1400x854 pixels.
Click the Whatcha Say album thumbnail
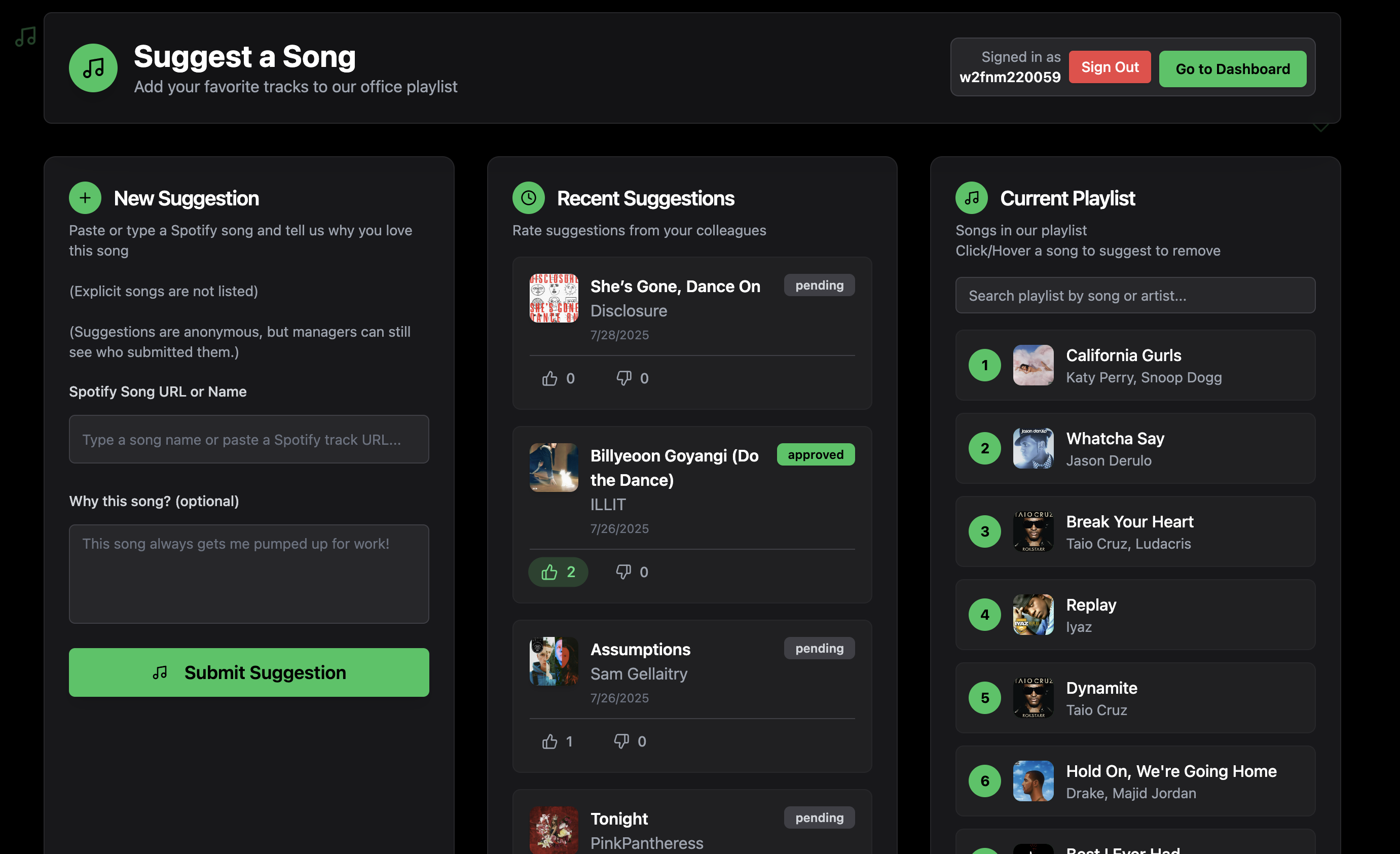pos(1033,448)
